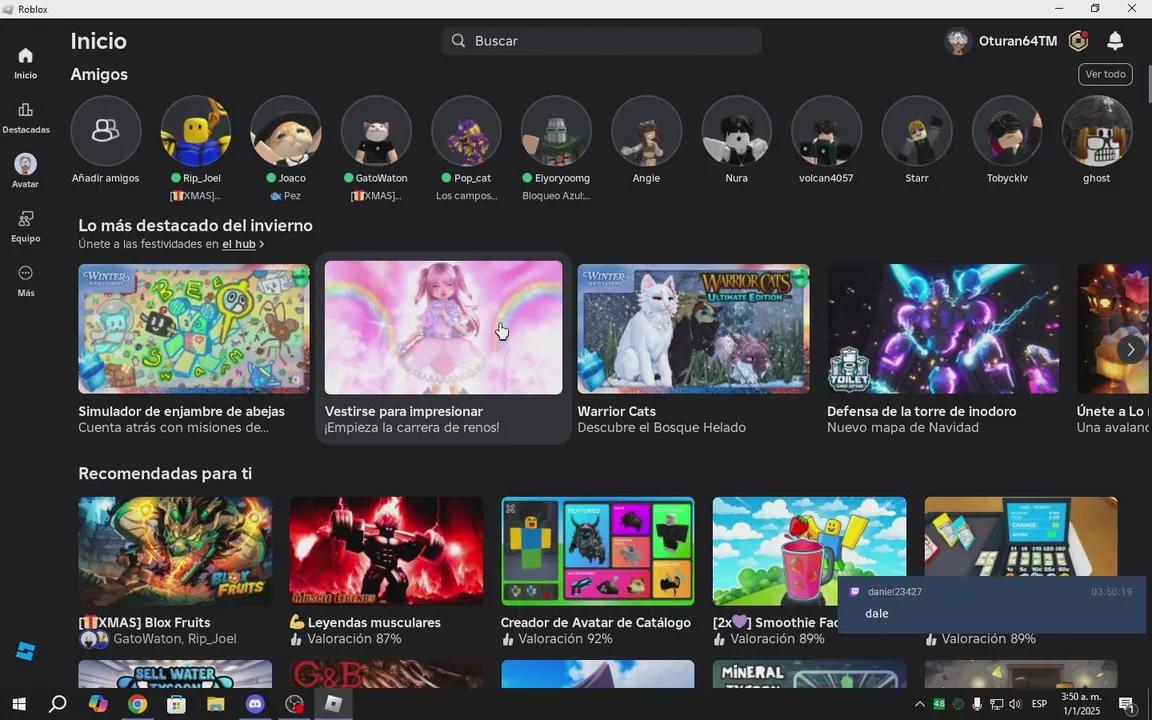
Task: Expand hidden system tray icons
Action: (x=919, y=704)
